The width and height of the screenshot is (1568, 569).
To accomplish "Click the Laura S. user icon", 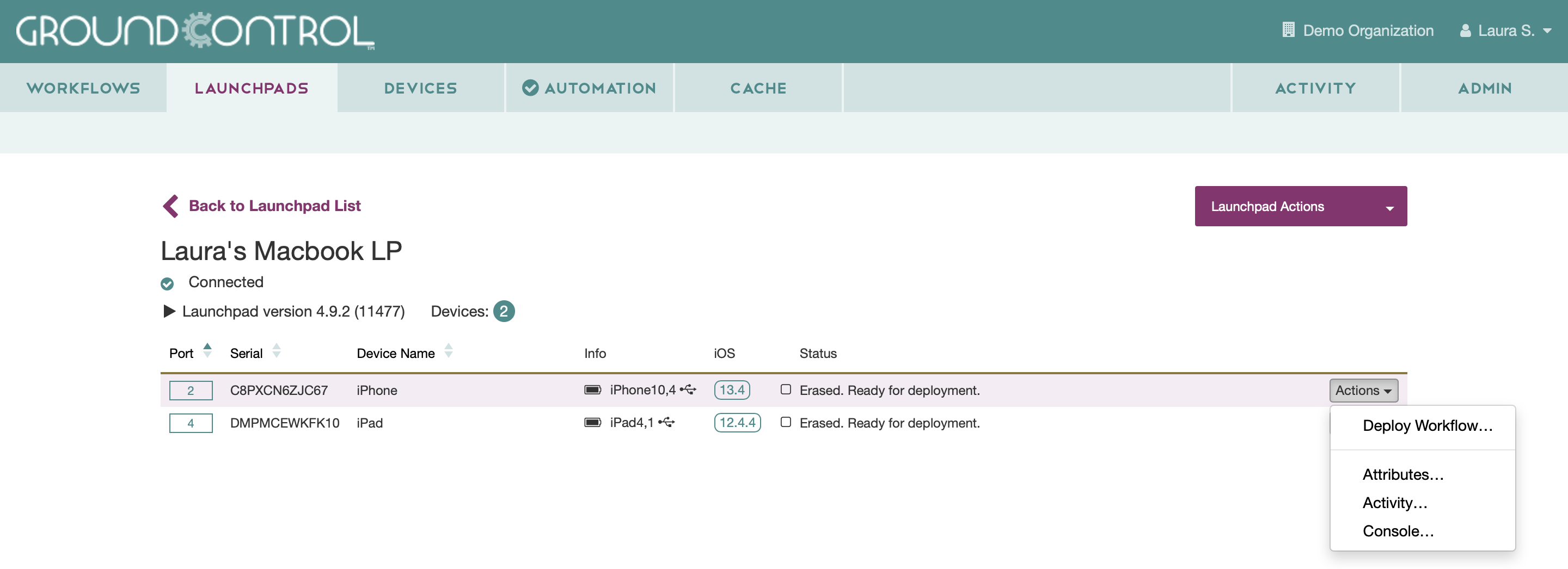I will point(1466,30).
